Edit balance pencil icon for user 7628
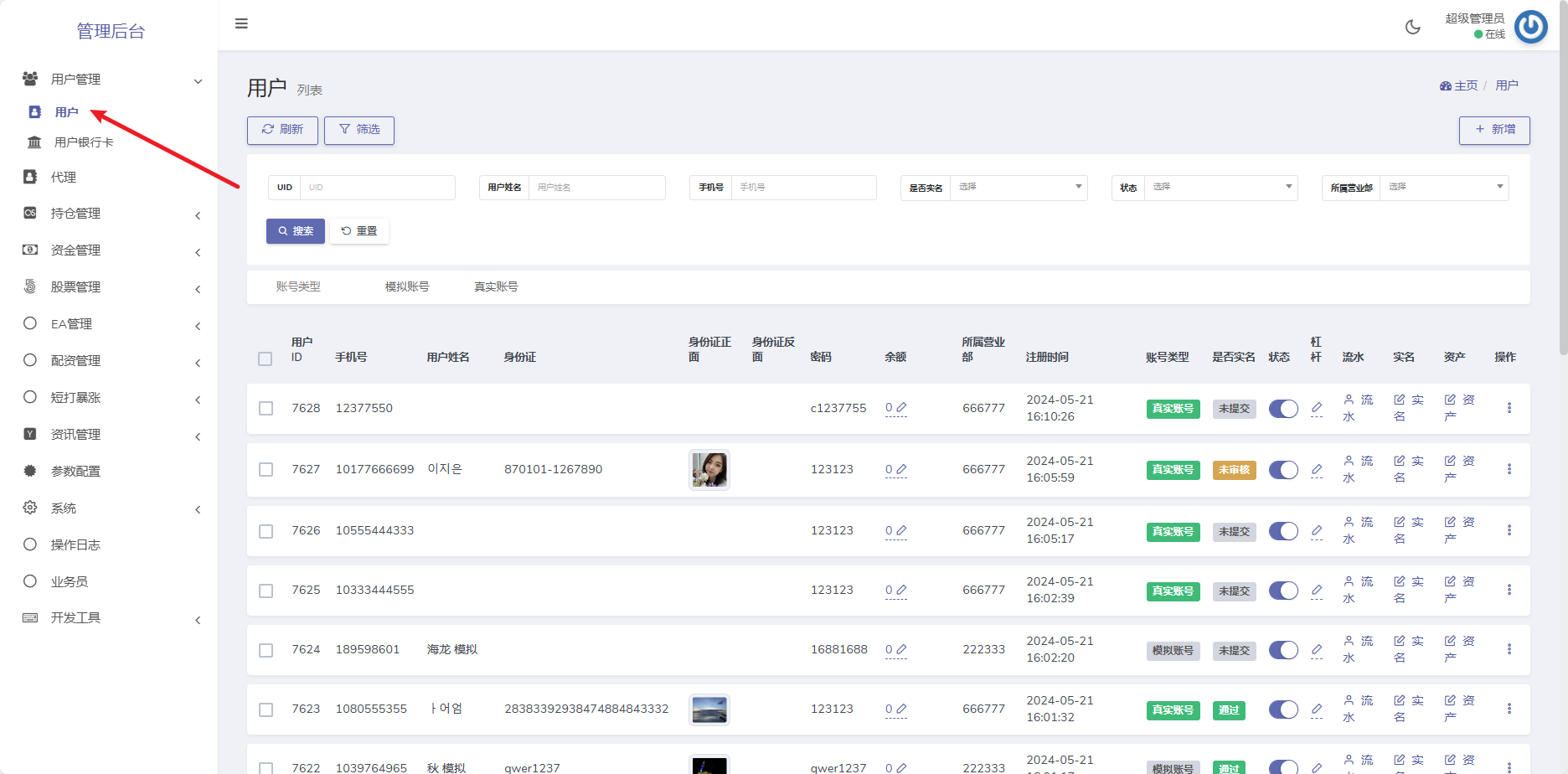The image size is (1568, 774). click(901, 408)
